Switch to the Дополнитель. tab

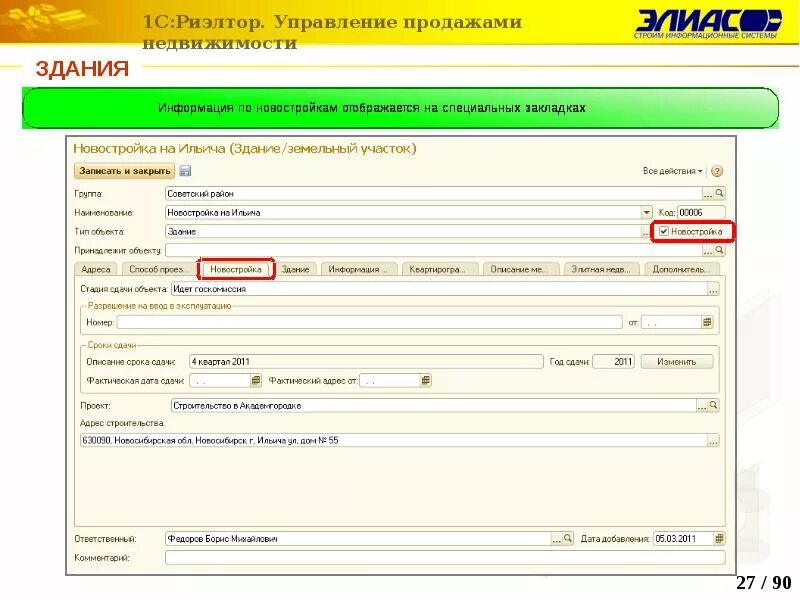point(682,269)
